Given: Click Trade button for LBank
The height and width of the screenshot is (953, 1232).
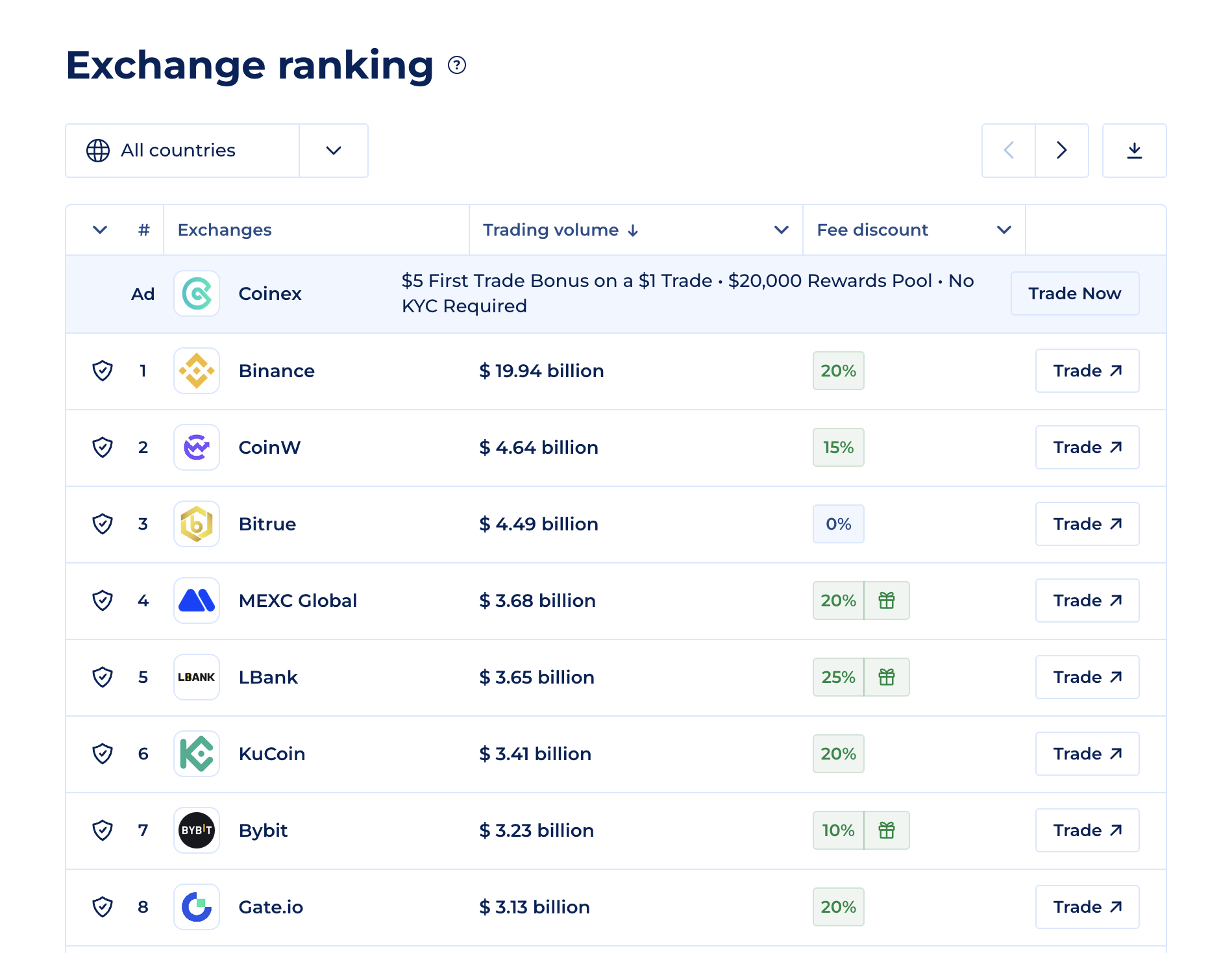Looking at the screenshot, I should click(1087, 677).
